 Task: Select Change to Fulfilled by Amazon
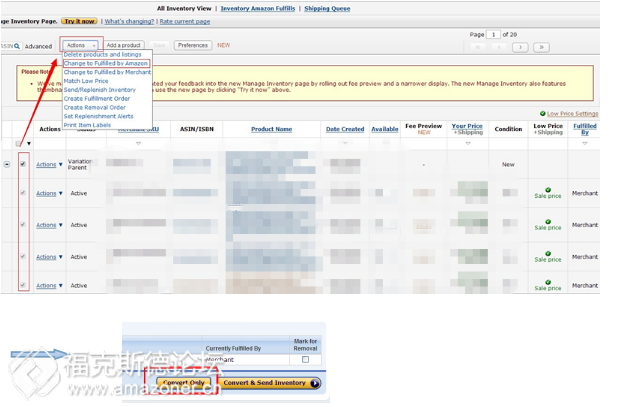click(106, 63)
